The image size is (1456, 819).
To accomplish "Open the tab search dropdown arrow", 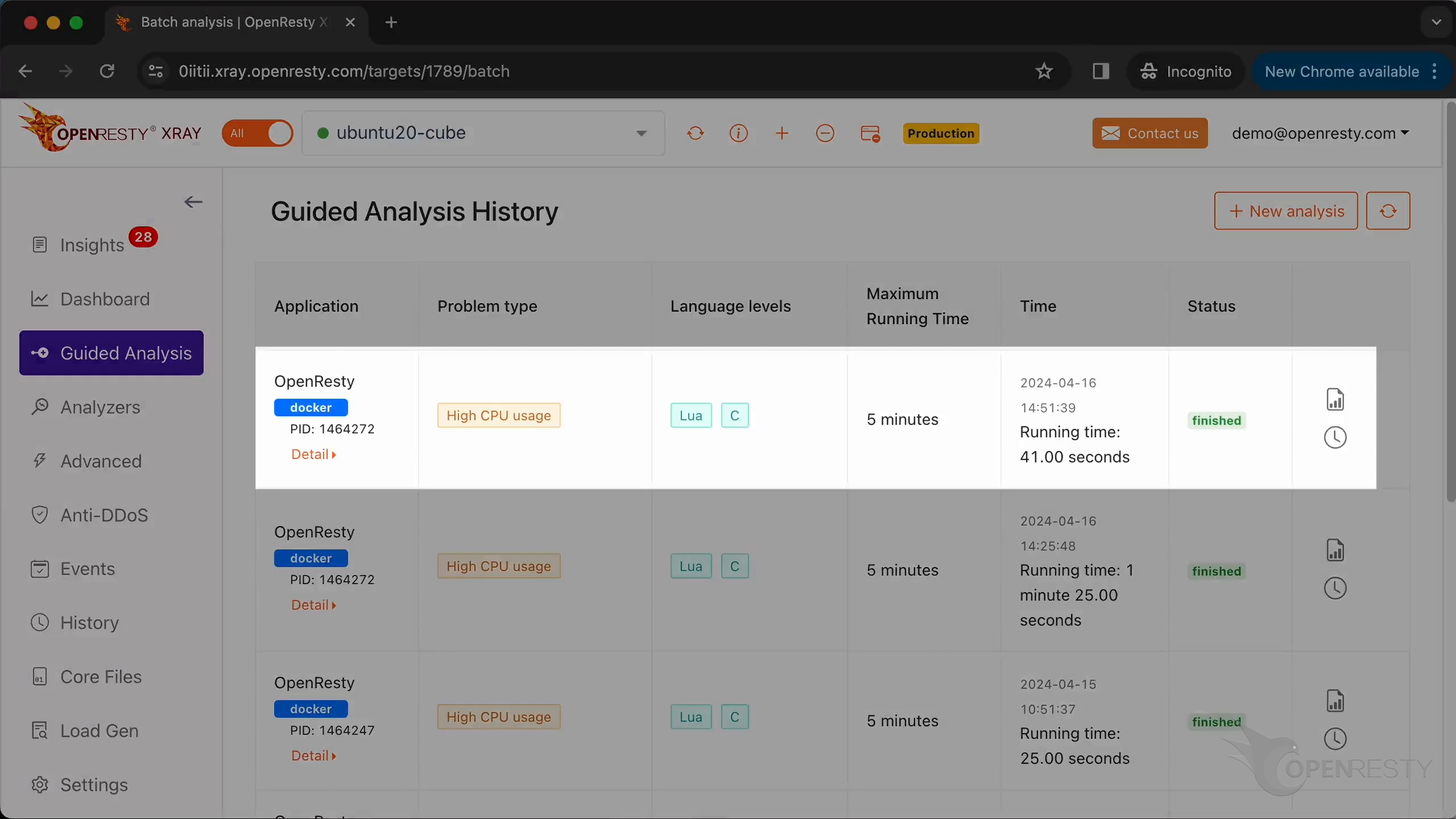I will coord(1437,22).
